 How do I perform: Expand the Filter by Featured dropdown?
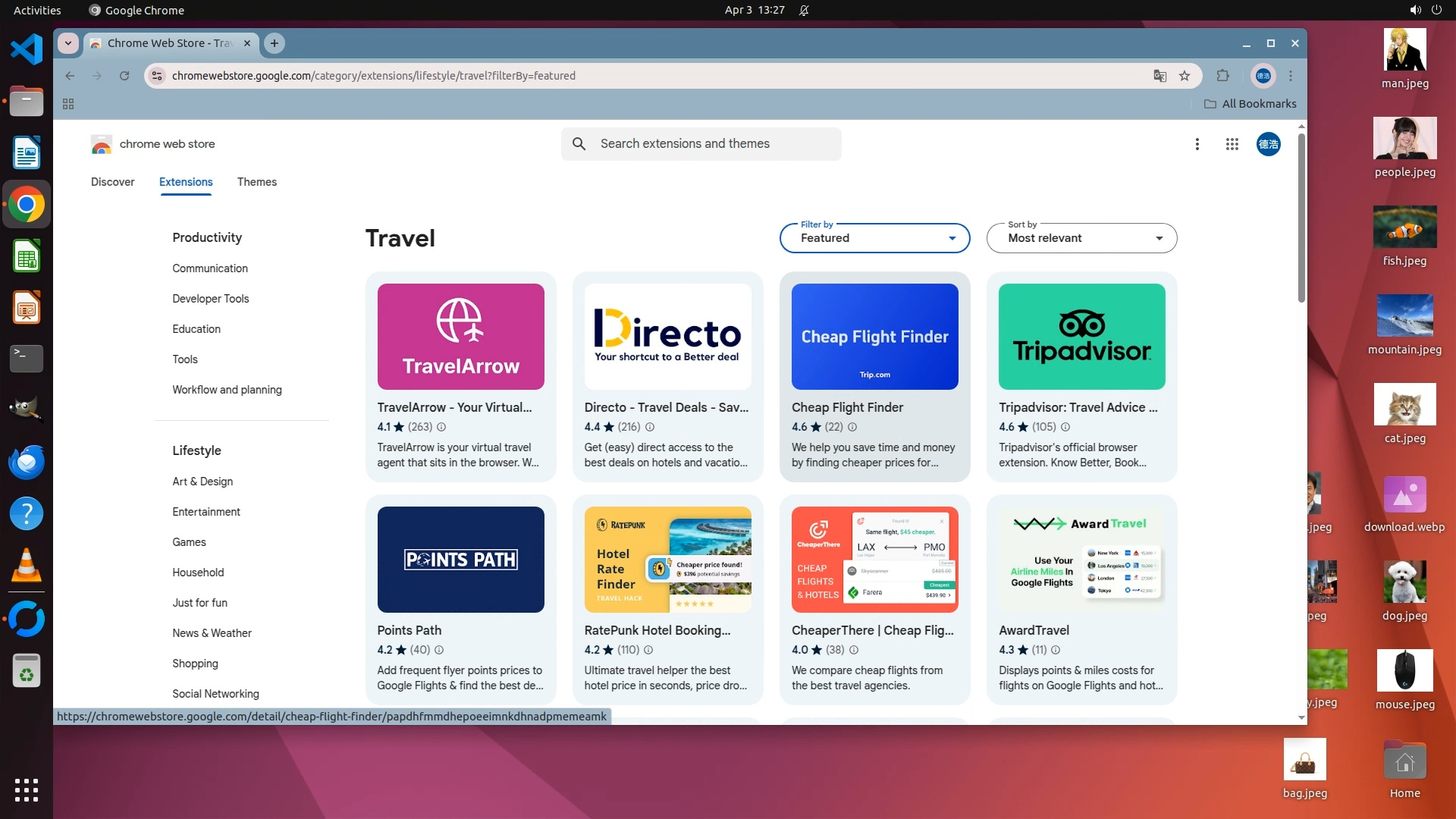(x=874, y=238)
